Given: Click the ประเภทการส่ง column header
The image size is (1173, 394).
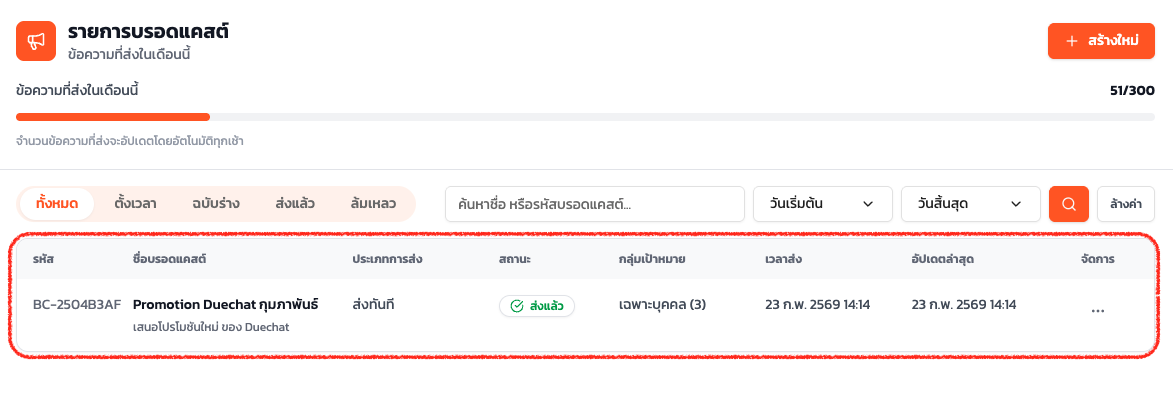Looking at the screenshot, I should point(388,260).
